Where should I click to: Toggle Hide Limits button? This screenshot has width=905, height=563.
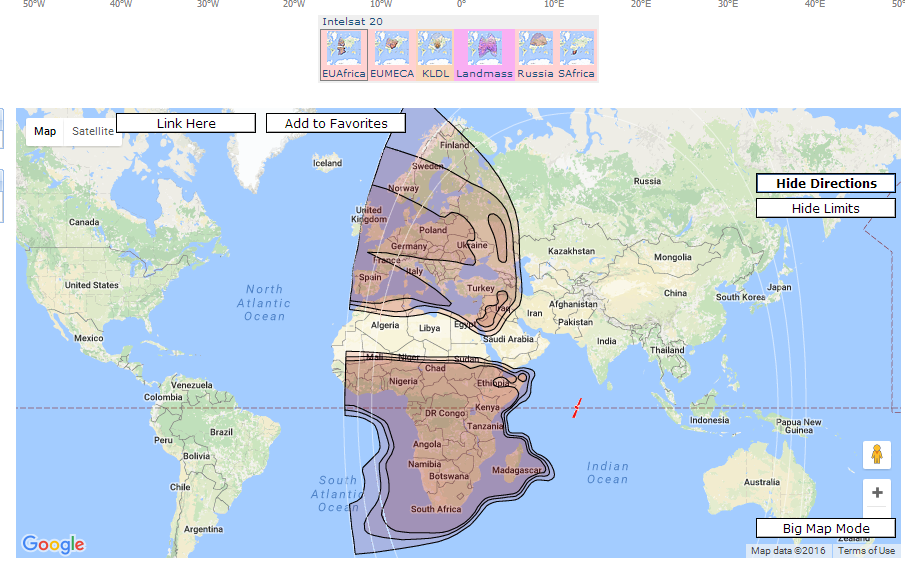pyautogui.click(x=825, y=208)
